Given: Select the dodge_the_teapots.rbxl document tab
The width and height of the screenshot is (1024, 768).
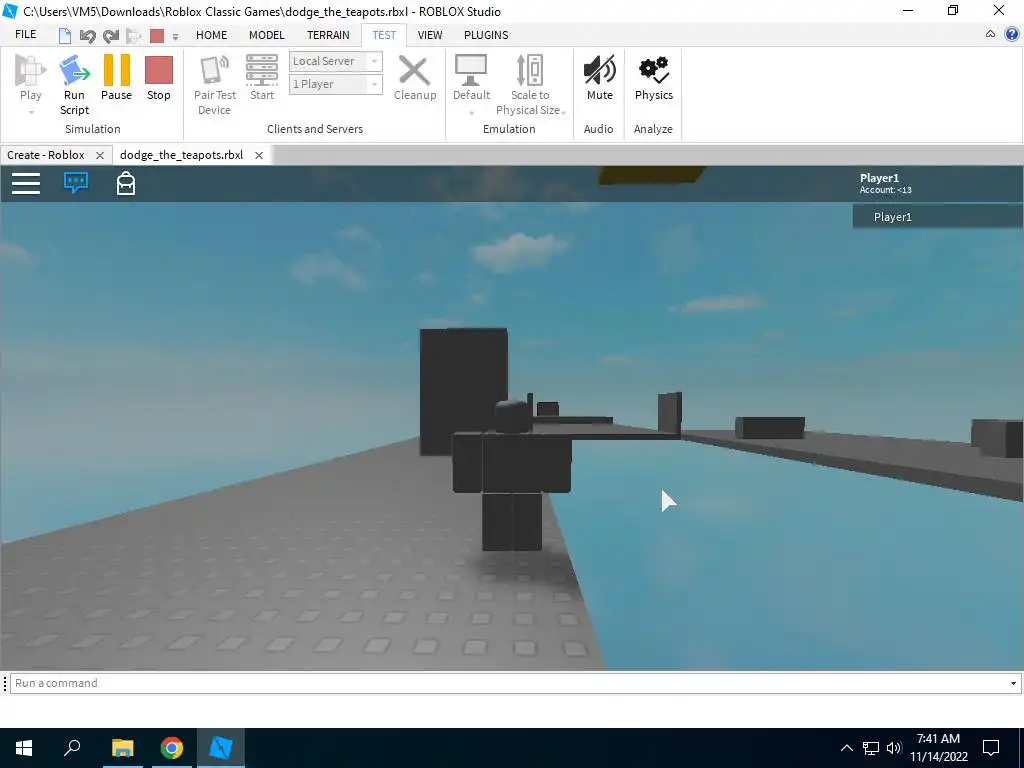Looking at the screenshot, I should [x=182, y=155].
